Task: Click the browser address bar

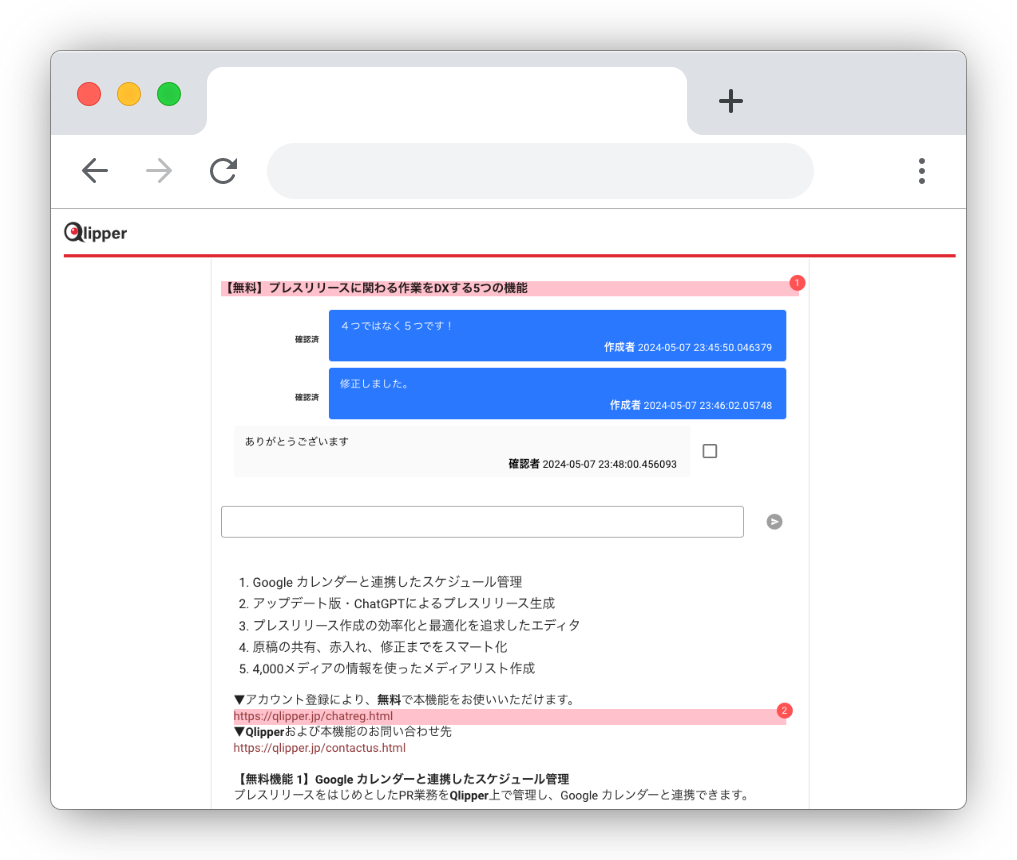Action: point(540,171)
